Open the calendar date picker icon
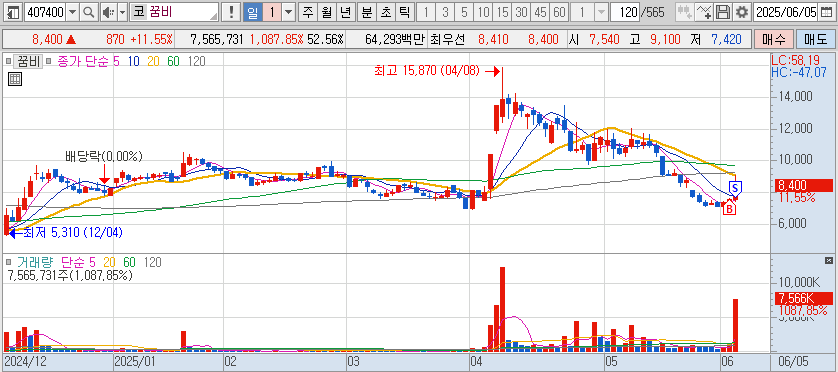Screen dimensions: 838x372 [826, 12]
